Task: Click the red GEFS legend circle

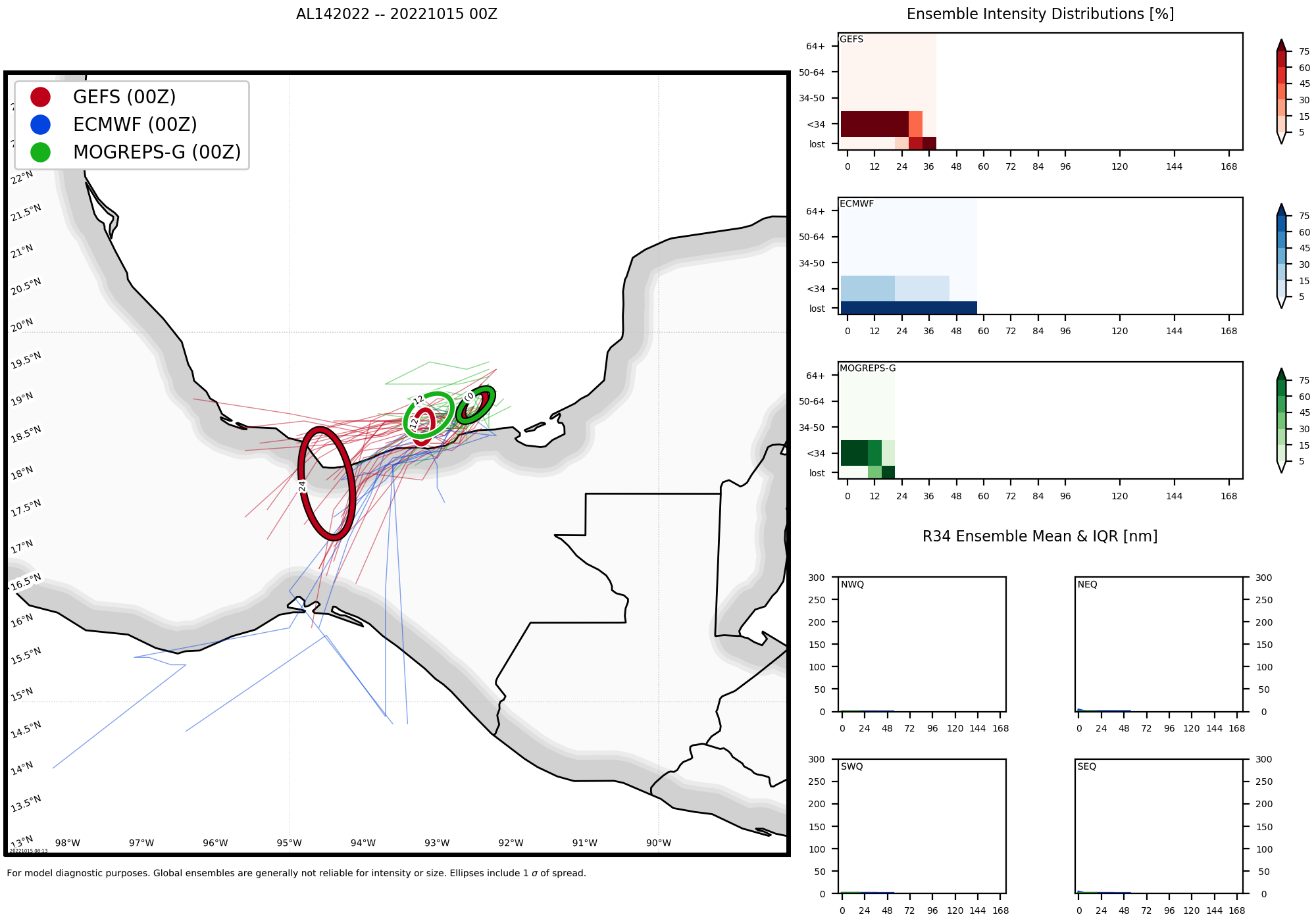Action: point(40,97)
